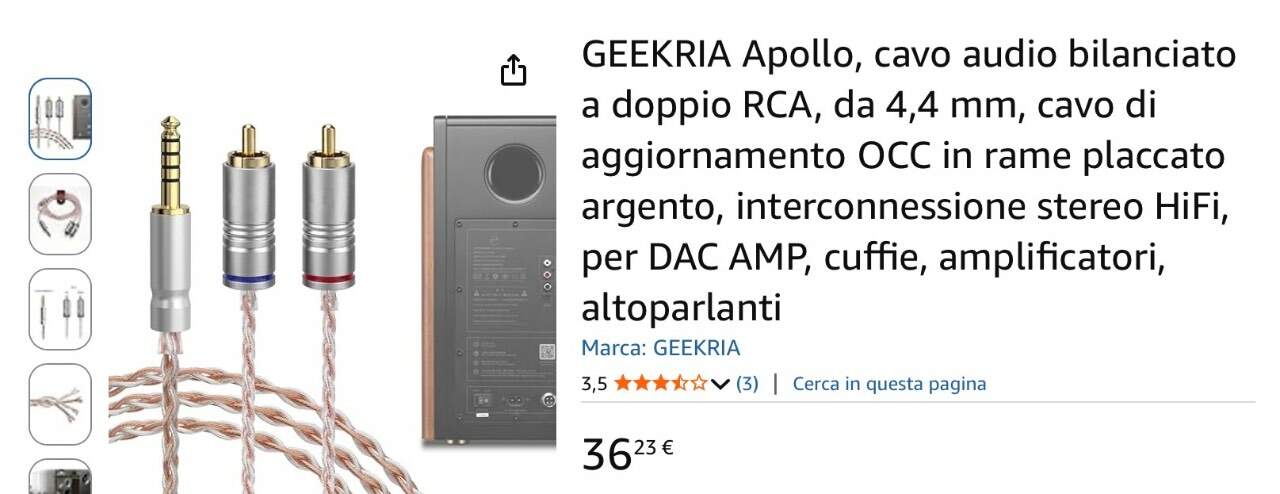
Task: Tap the share icon above product image
Action: pyautogui.click(x=513, y=70)
